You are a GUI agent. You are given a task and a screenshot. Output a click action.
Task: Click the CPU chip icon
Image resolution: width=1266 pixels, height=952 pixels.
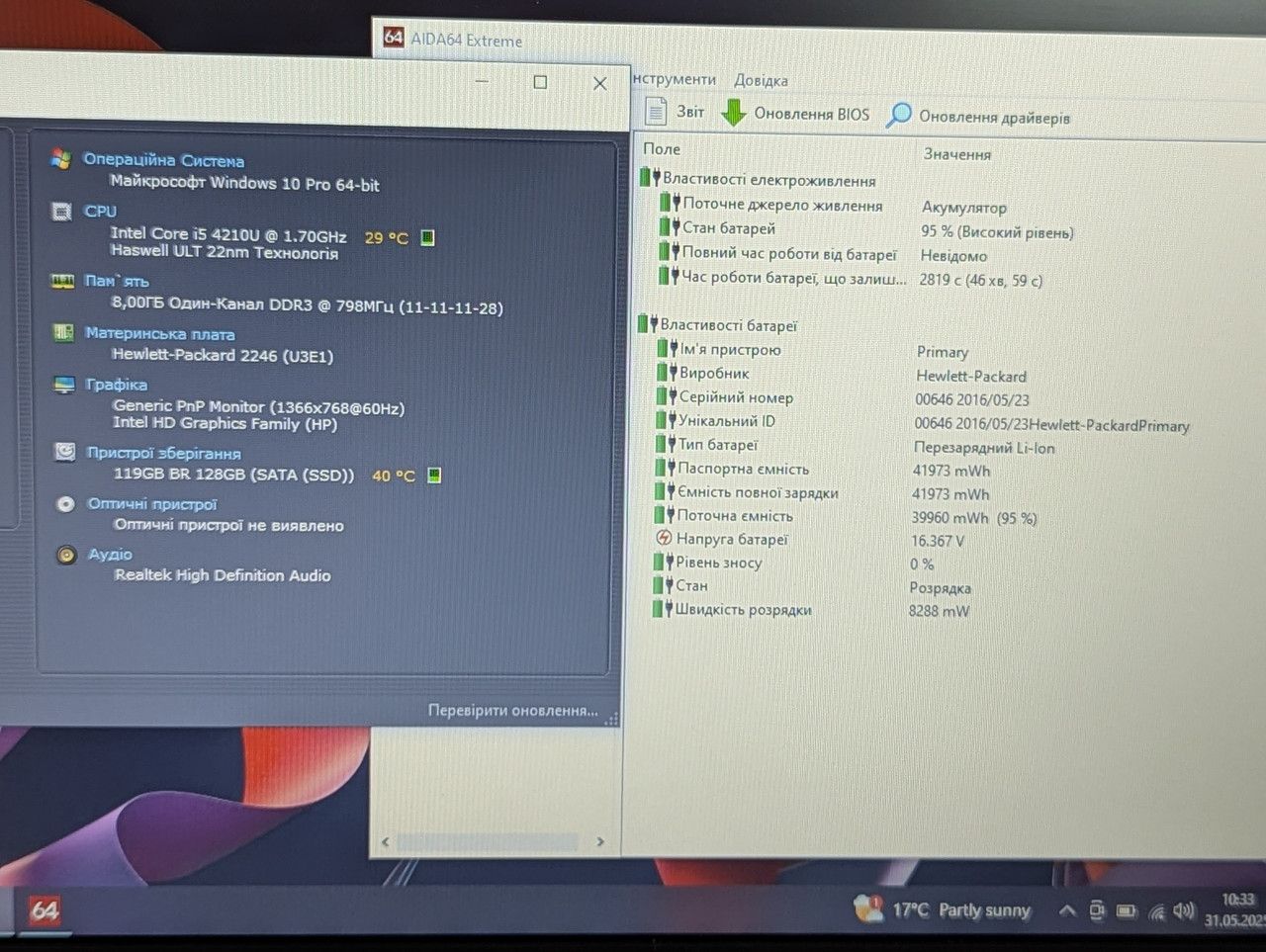pyautogui.click(x=61, y=212)
